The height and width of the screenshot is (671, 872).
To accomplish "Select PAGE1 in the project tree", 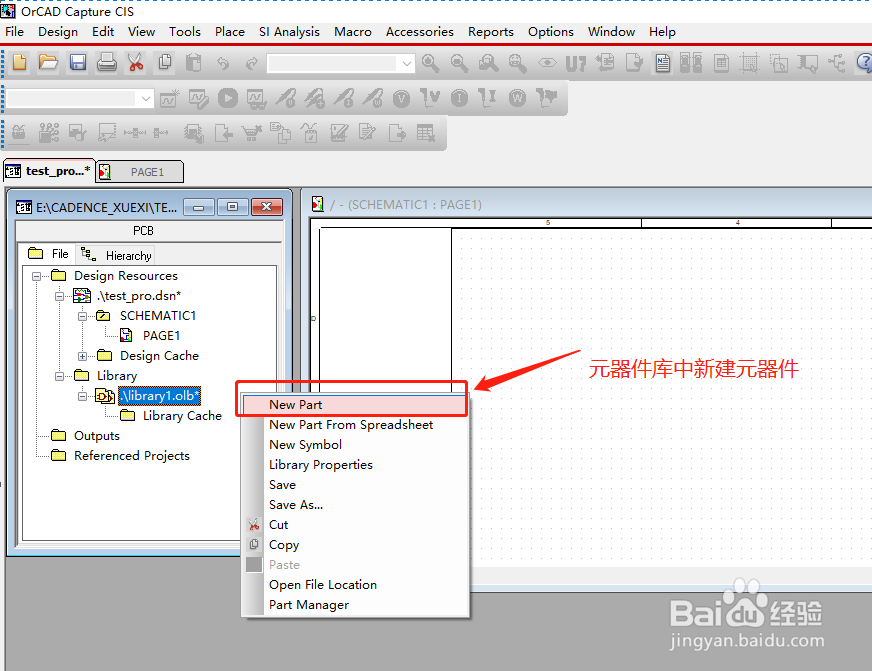I will [x=161, y=336].
